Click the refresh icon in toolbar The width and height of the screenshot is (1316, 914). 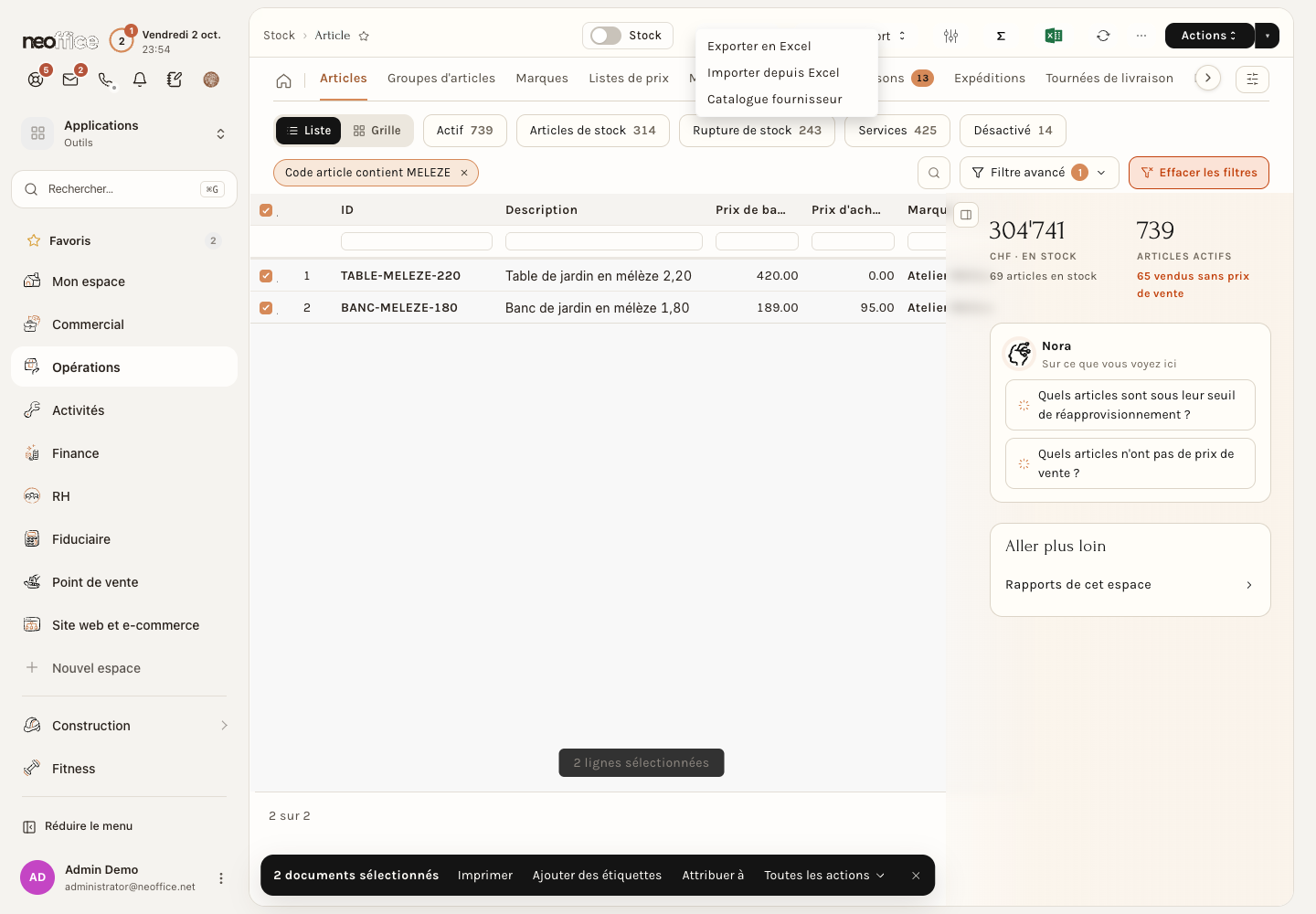point(1103,36)
